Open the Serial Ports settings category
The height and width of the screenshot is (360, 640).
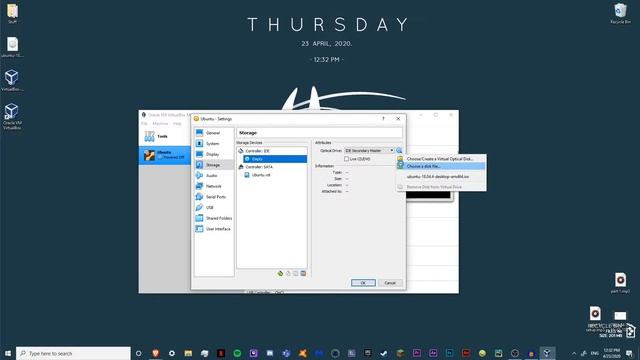click(x=213, y=197)
